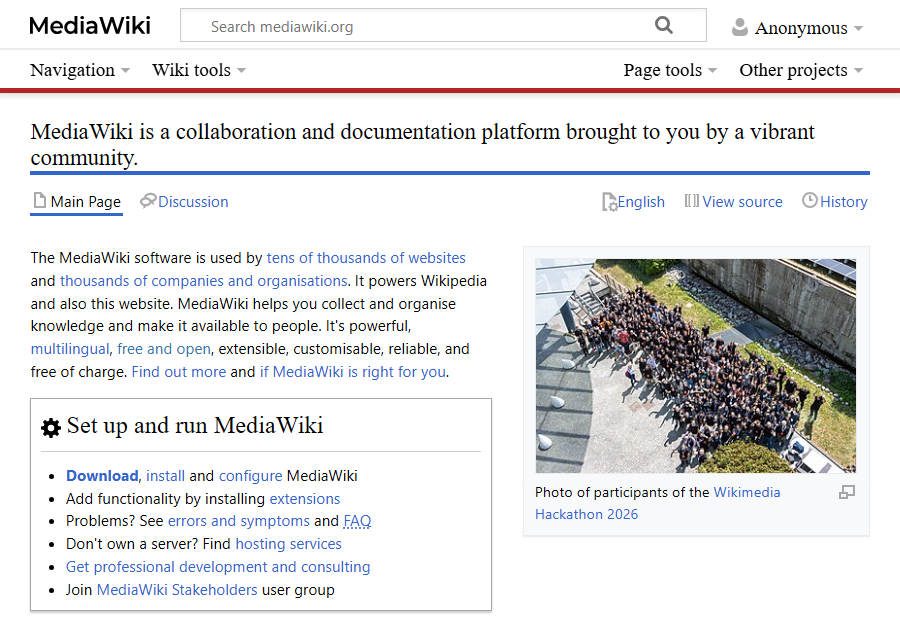Click the language settings icon beside English
Screen dimensions: 900x620
610,202
